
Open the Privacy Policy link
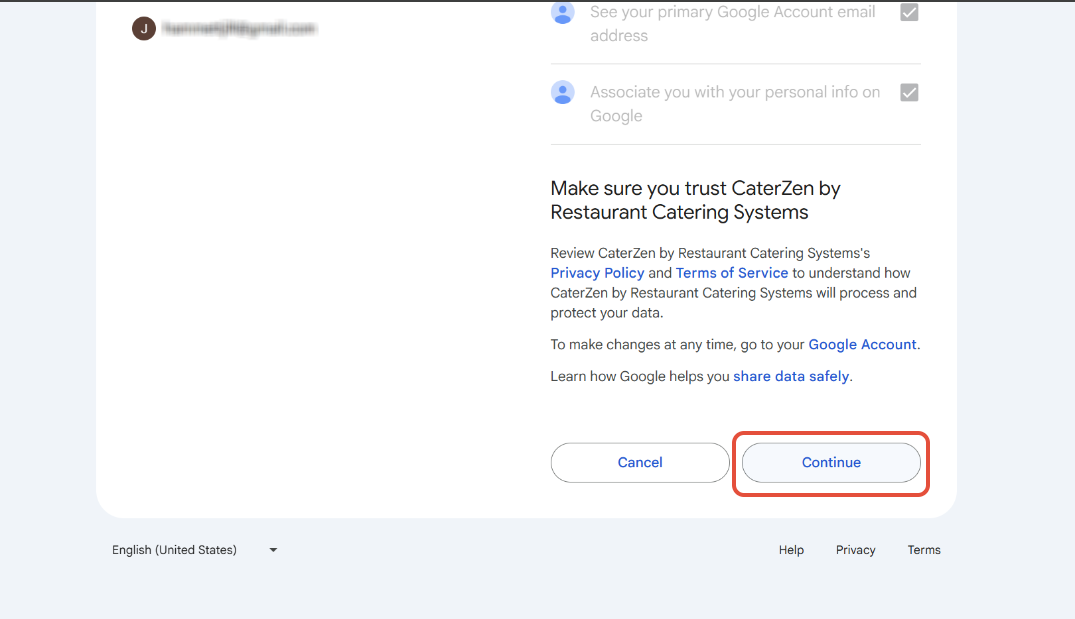(x=597, y=273)
